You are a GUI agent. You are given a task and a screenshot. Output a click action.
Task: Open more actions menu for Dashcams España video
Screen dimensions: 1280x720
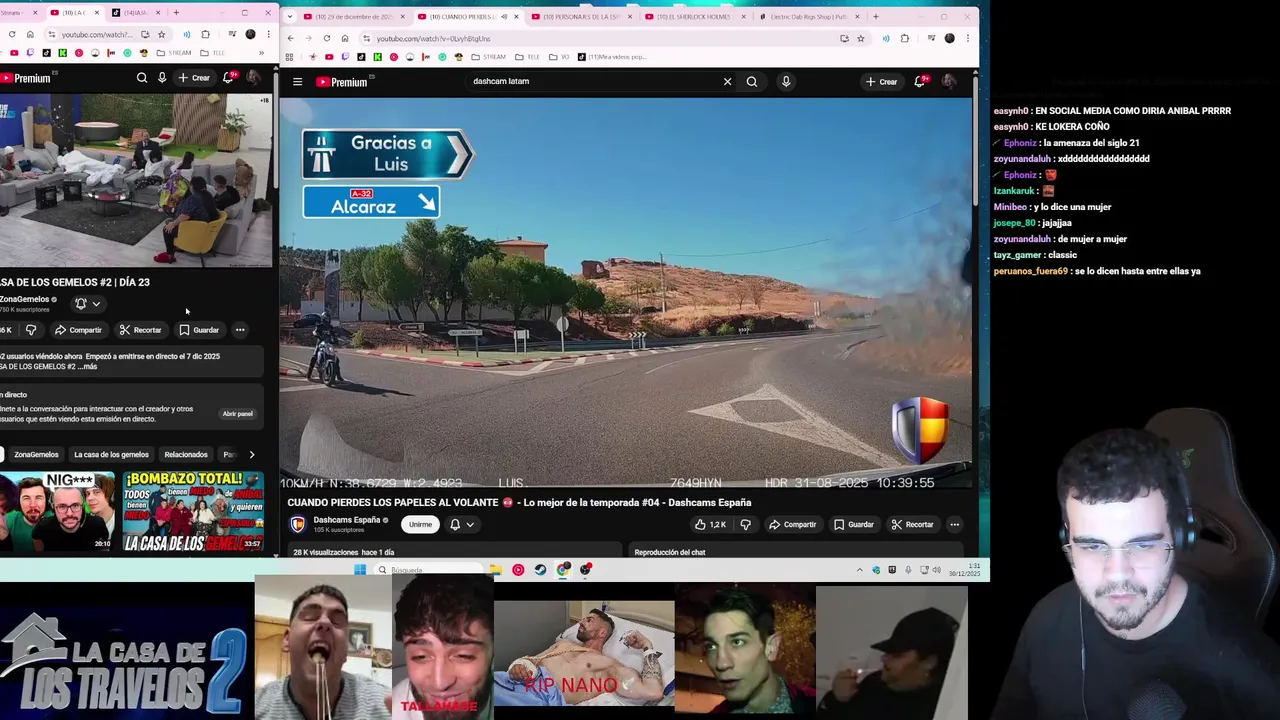click(x=954, y=524)
